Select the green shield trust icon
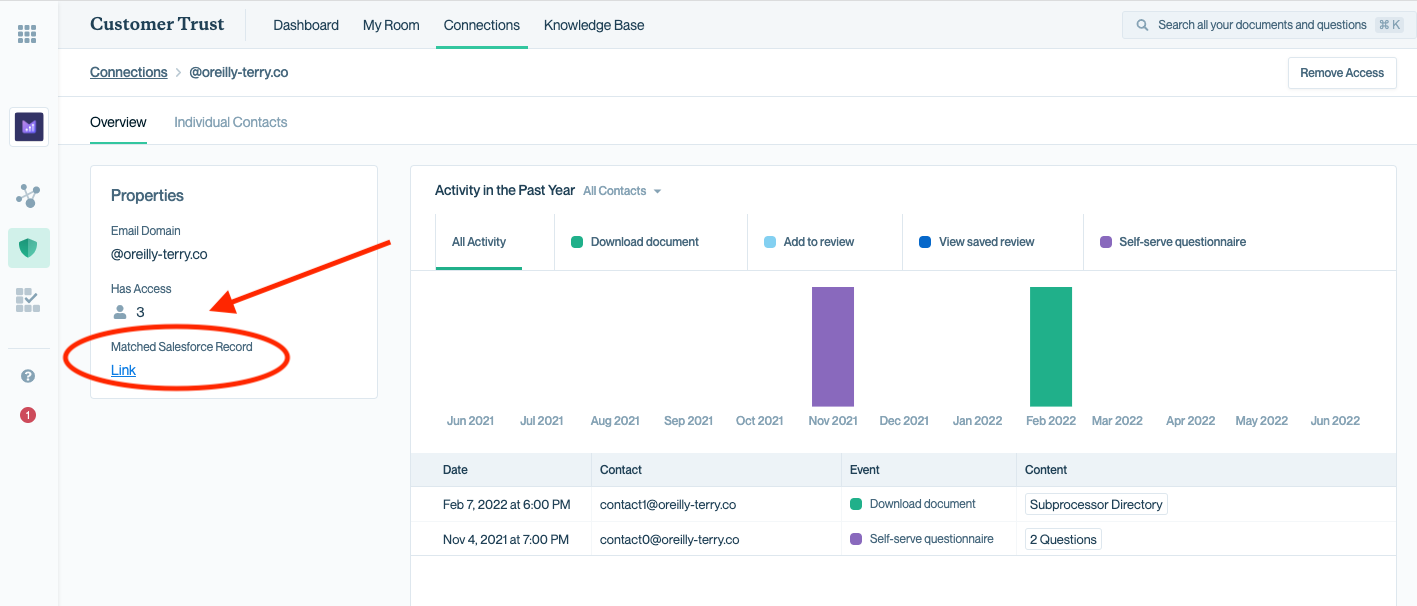 pos(28,248)
